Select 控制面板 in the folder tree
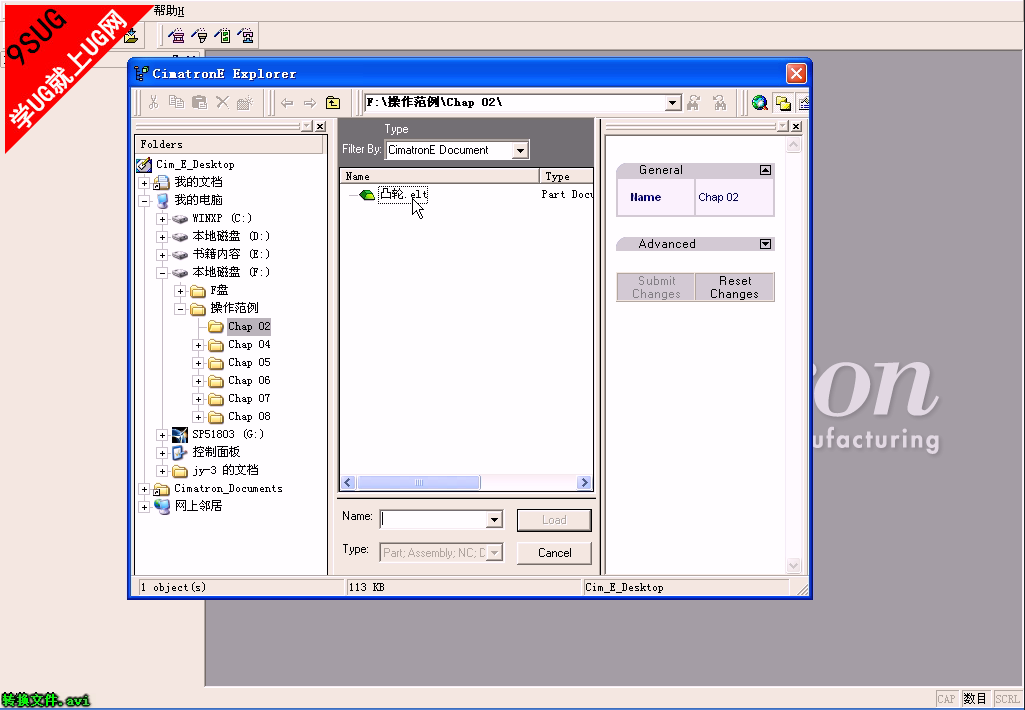Image resolution: width=1025 pixels, height=710 pixels. (216, 452)
